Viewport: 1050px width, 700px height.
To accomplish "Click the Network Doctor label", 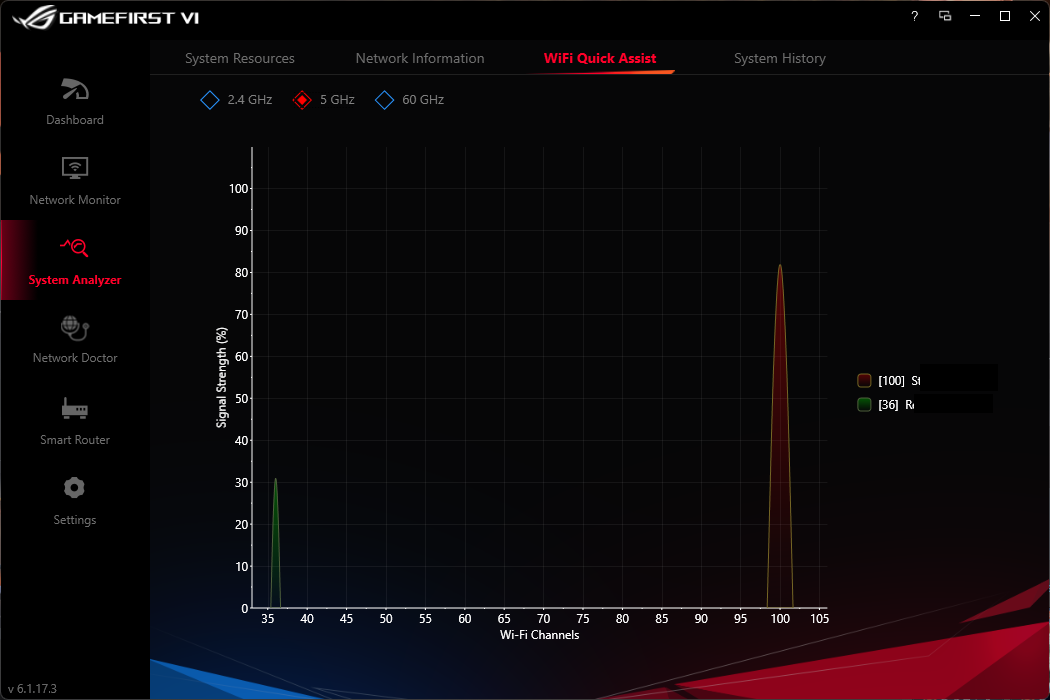I will pos(75,358).
